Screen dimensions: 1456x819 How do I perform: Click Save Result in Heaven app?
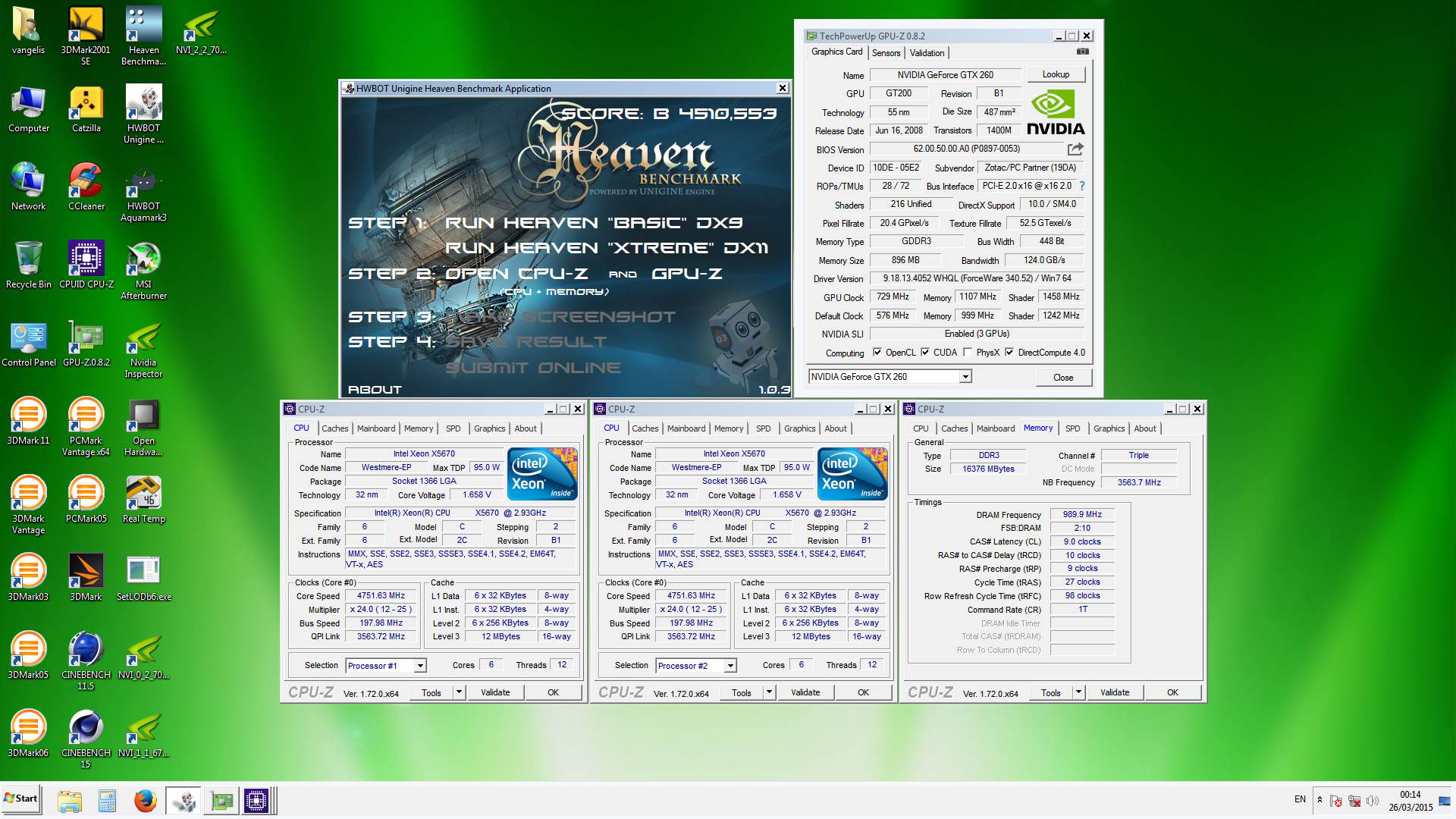click(526, 342)
